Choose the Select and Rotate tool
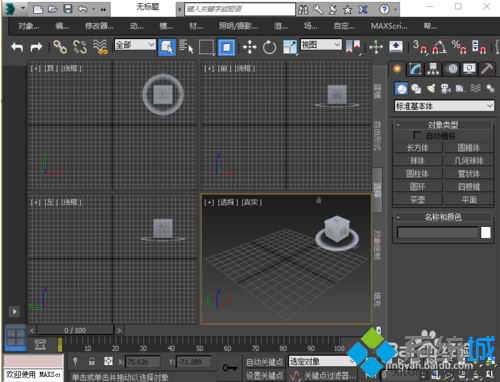This screenshot has height=382, width=500. point(269,47)
